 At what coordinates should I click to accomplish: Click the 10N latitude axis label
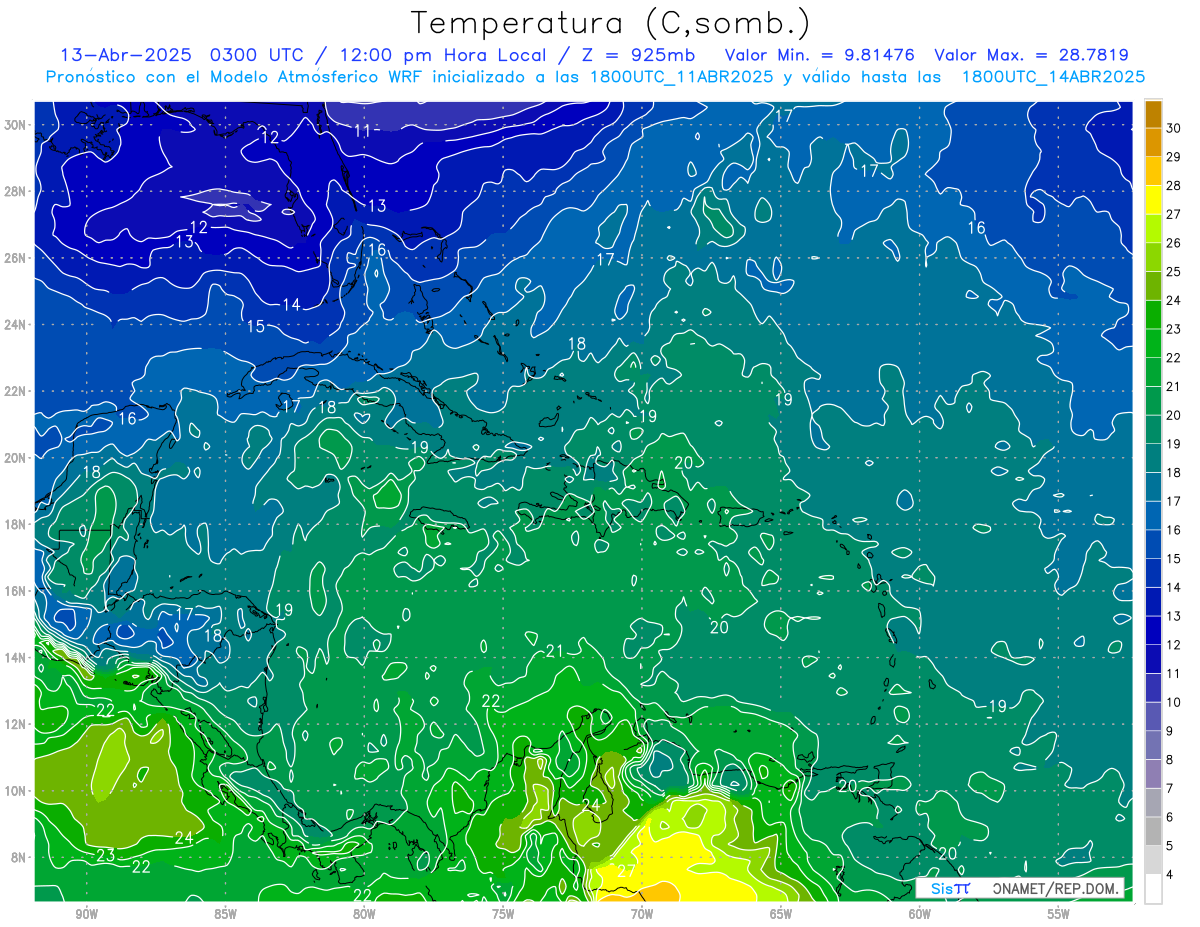[x=17, y=790]
